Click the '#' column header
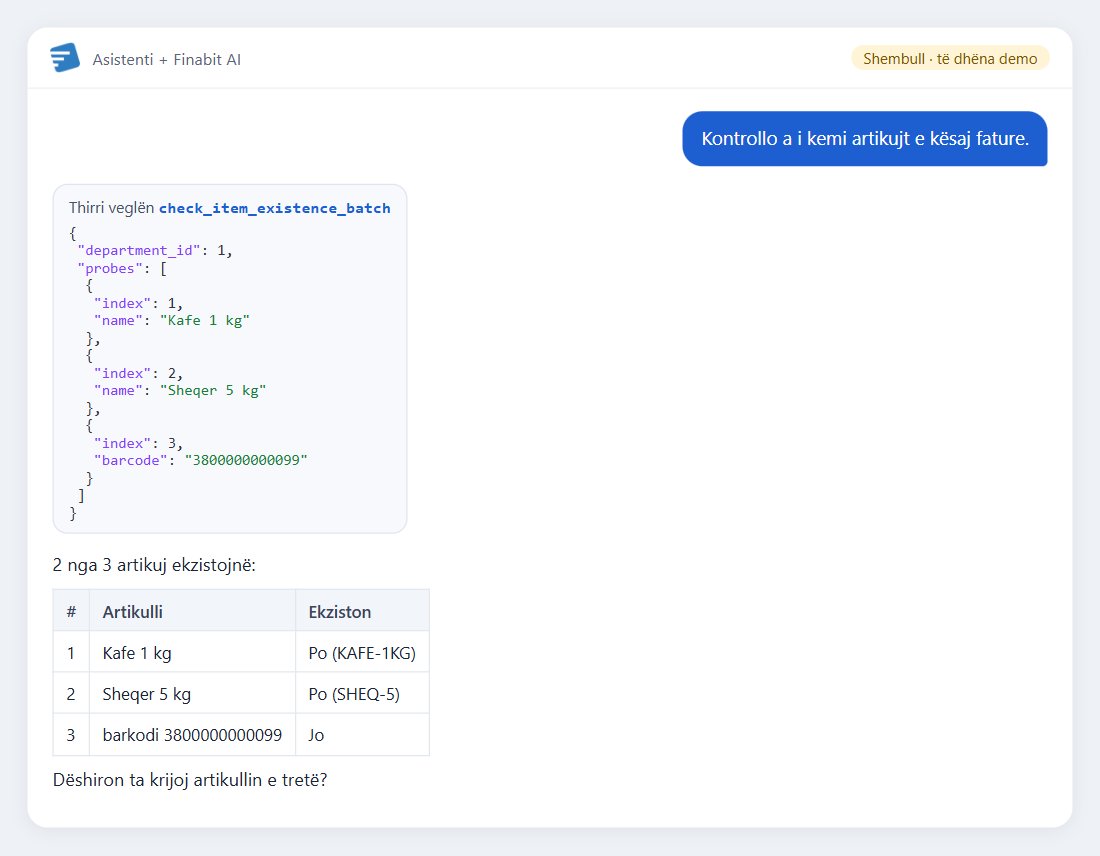1100x856 pixels. 71,611
